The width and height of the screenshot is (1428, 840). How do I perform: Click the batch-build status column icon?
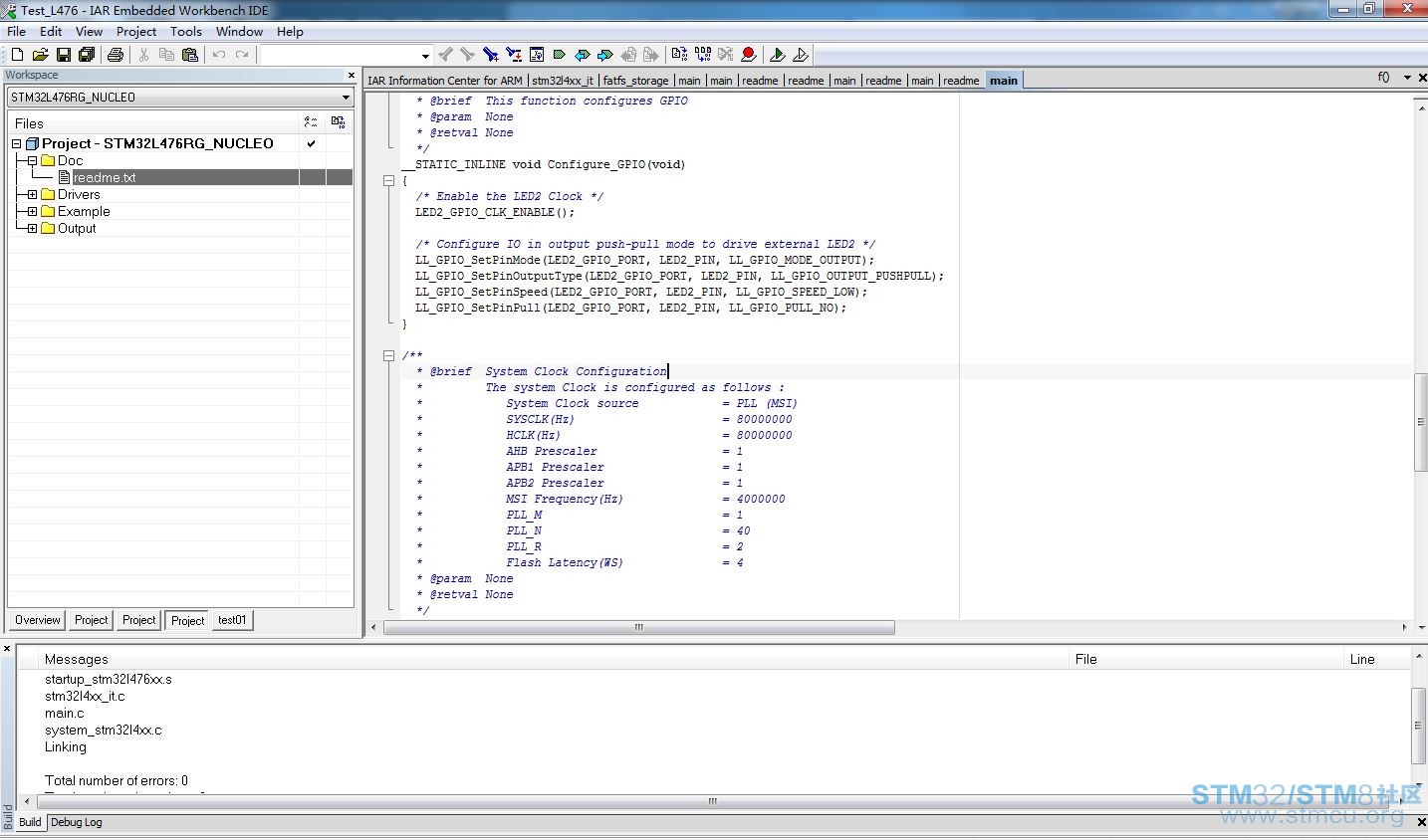click(x=338, y=122)
